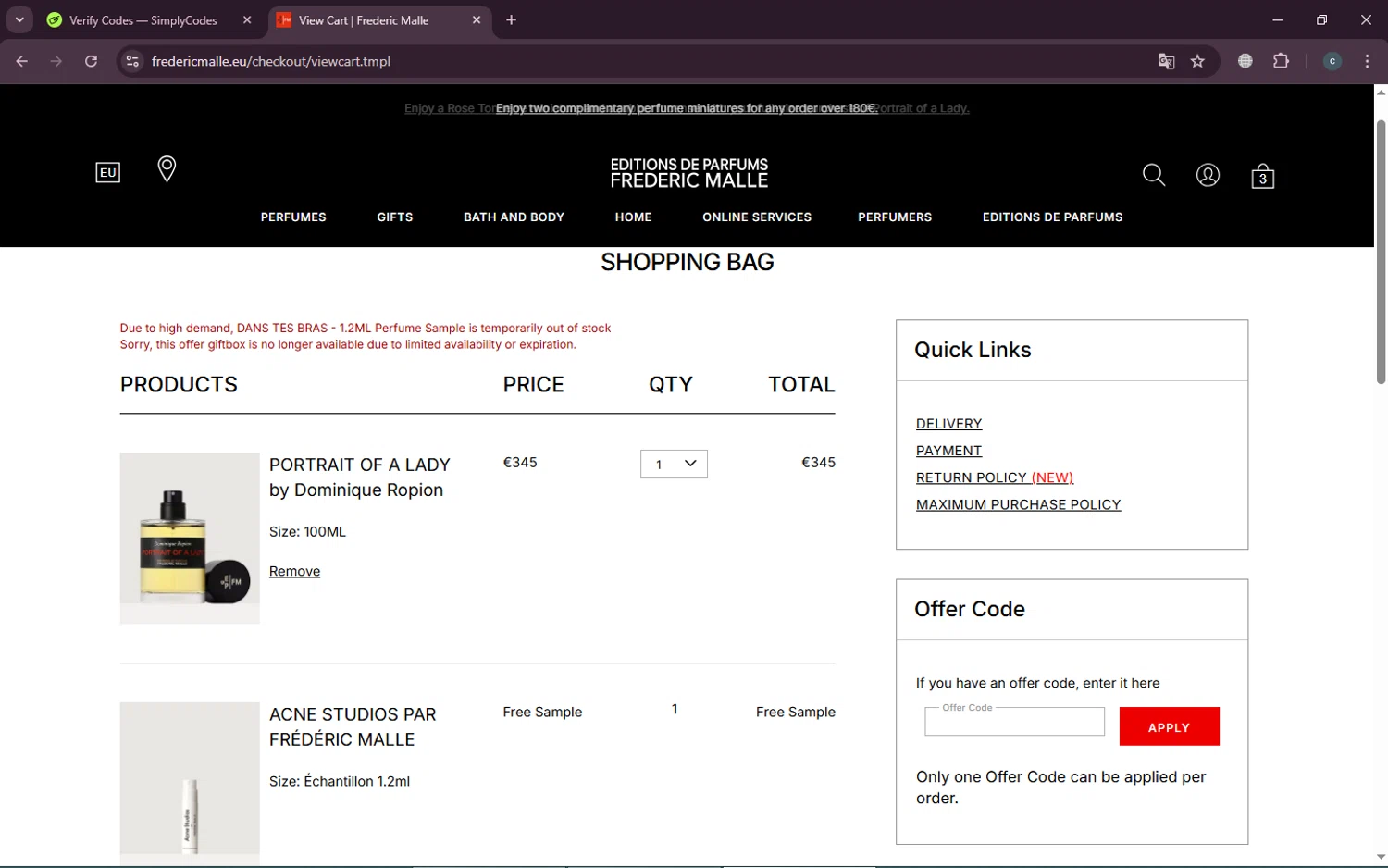
Task: Click the Quick Links panel heading
Action: [x=973, y=350]
